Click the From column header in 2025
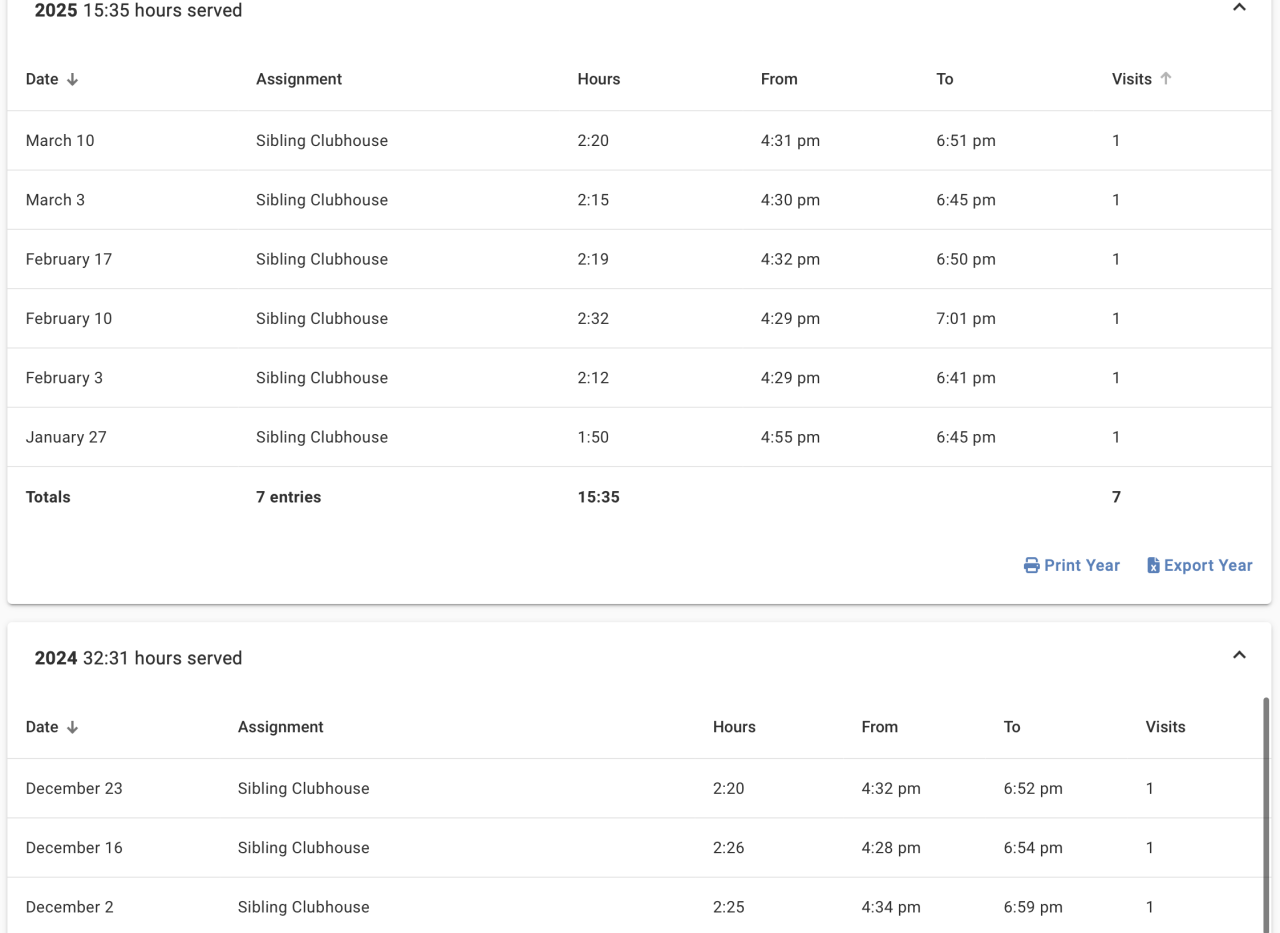Viewport: 1280px width, 933px height. (x=779, y=80)
